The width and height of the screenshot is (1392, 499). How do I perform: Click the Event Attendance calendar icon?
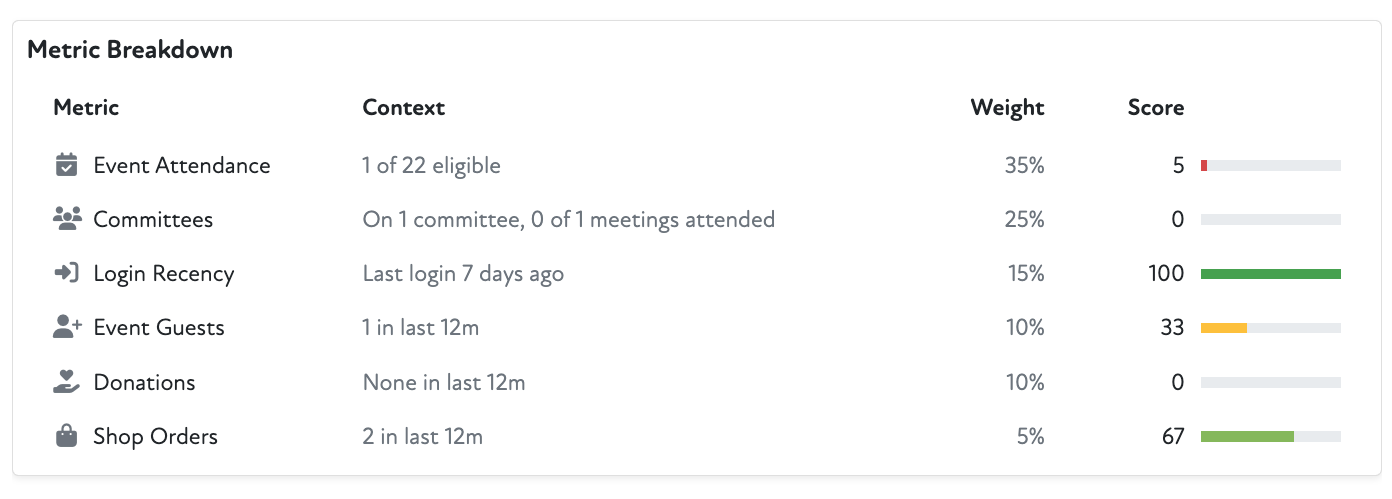tap(66, 165)
